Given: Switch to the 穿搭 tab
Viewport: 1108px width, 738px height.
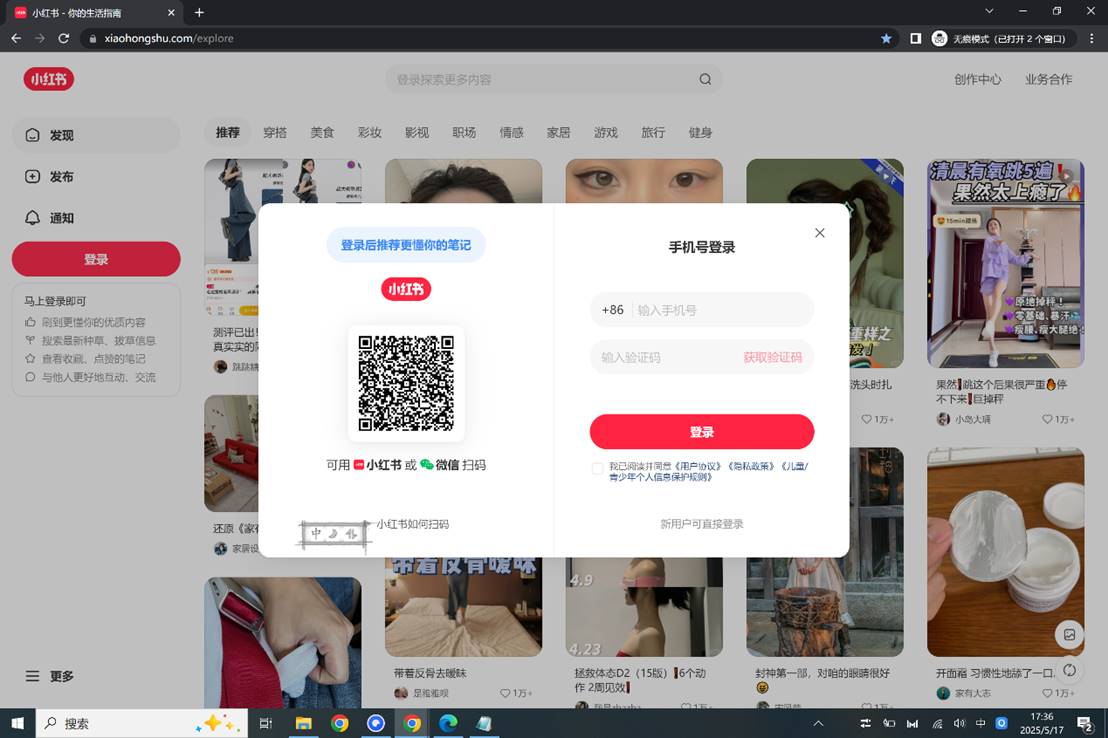Looking at the screenshot, I should pos(275,132).
